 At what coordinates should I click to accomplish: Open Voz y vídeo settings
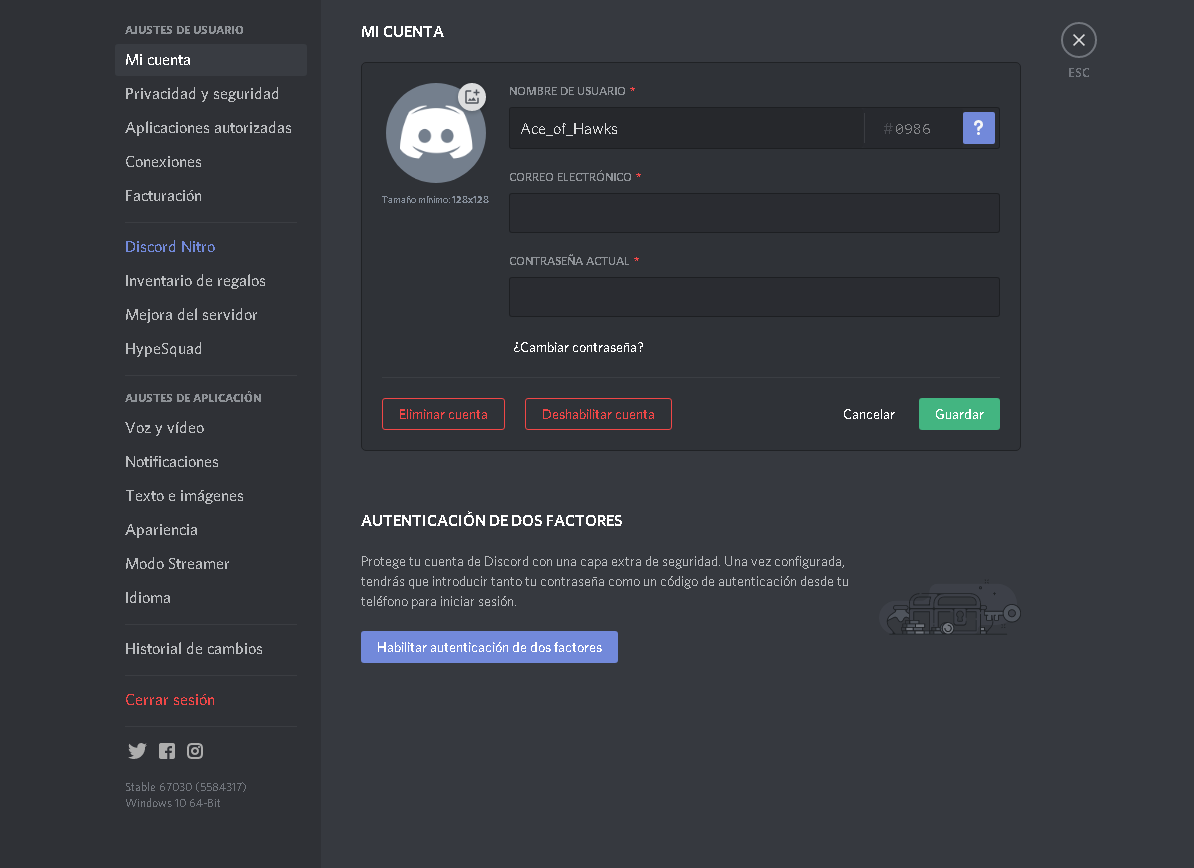pyautogui.click(x=211, y=428)
